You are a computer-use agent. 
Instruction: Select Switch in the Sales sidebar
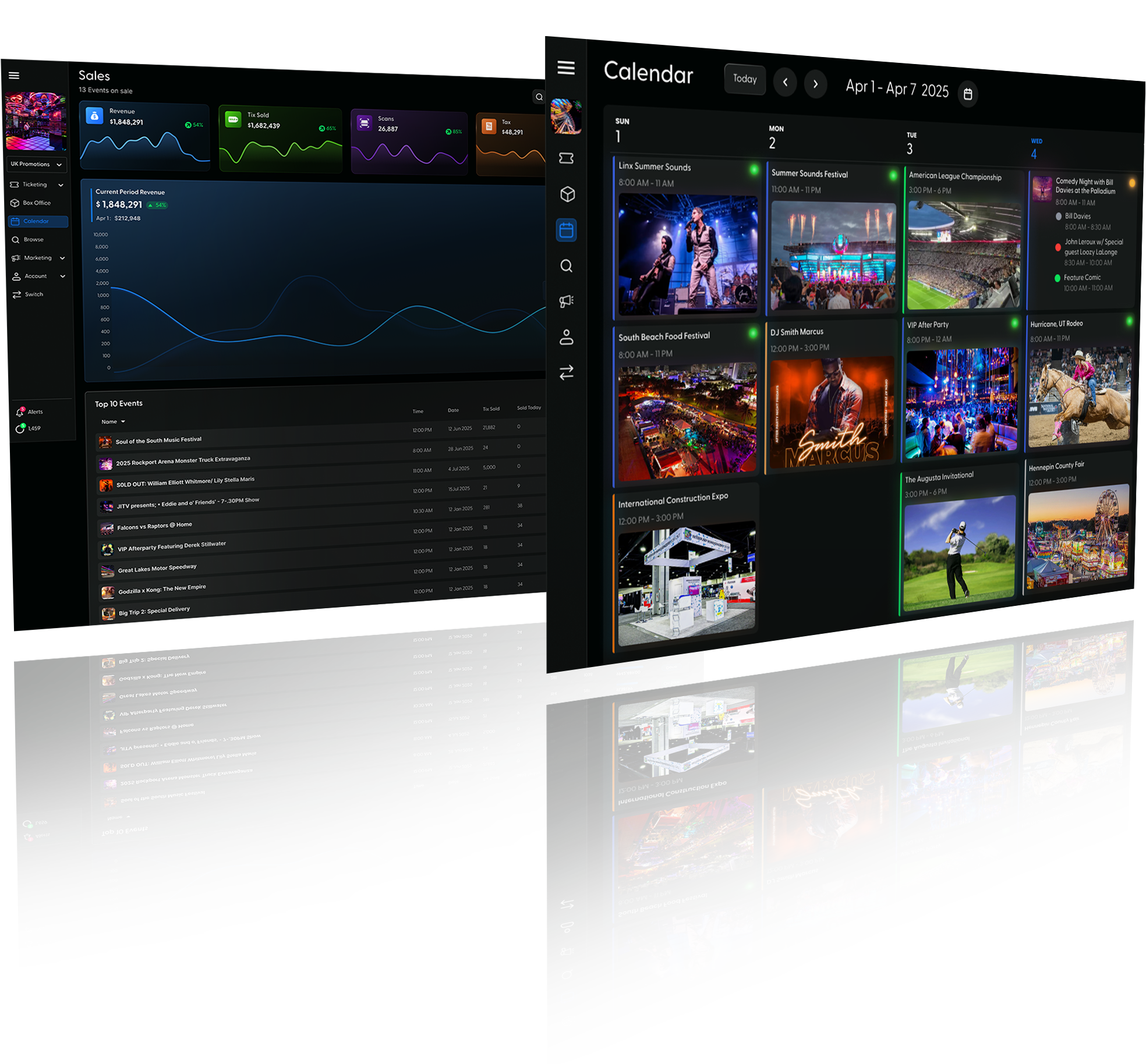[28, 295]
